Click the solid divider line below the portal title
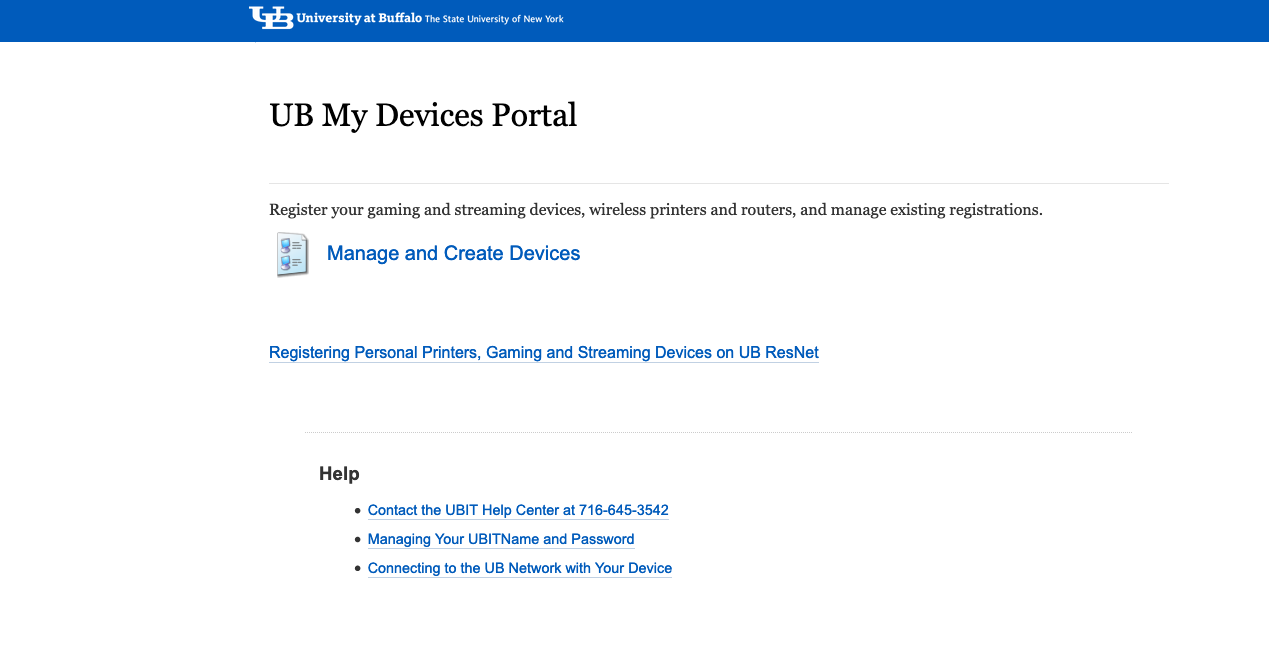Image resolution: width=1269 pixels, height=658 pixels. tap(718, 184)
